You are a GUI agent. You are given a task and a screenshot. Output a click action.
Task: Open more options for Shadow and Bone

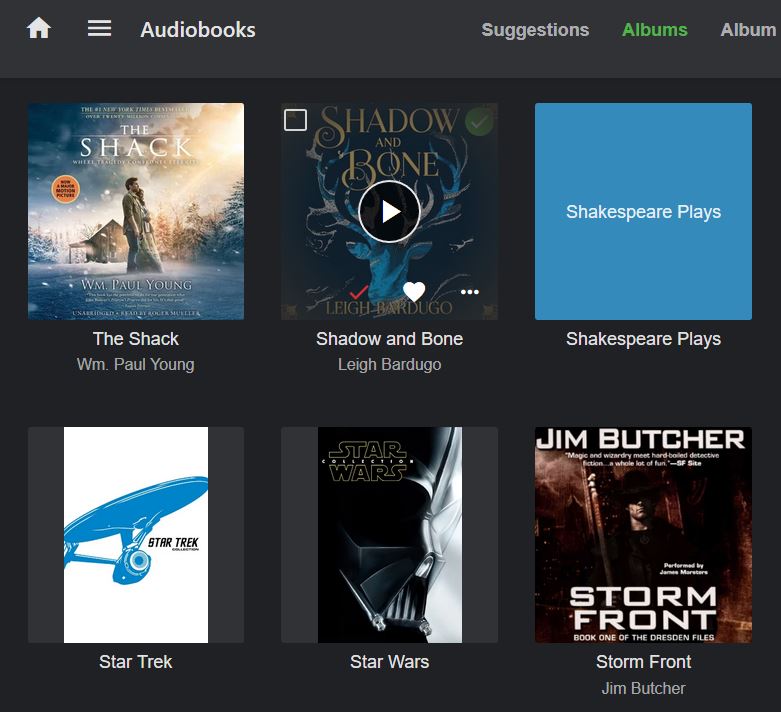[470, 292]
